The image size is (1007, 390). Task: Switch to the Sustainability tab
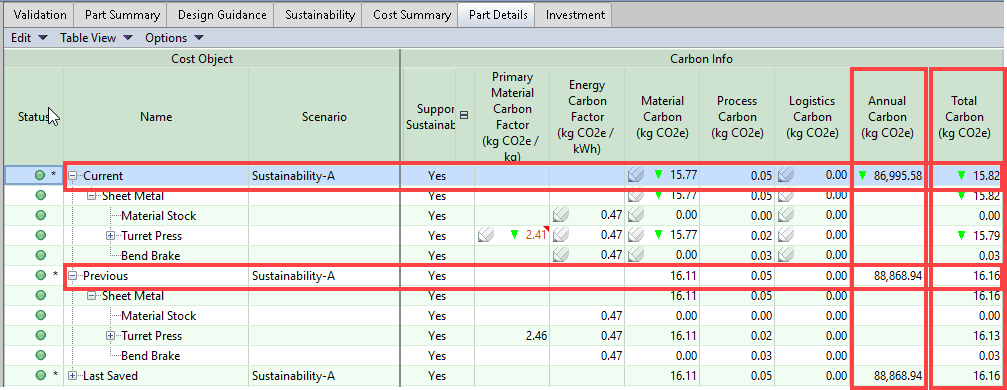pyautogui.click(x=319, y=15)
